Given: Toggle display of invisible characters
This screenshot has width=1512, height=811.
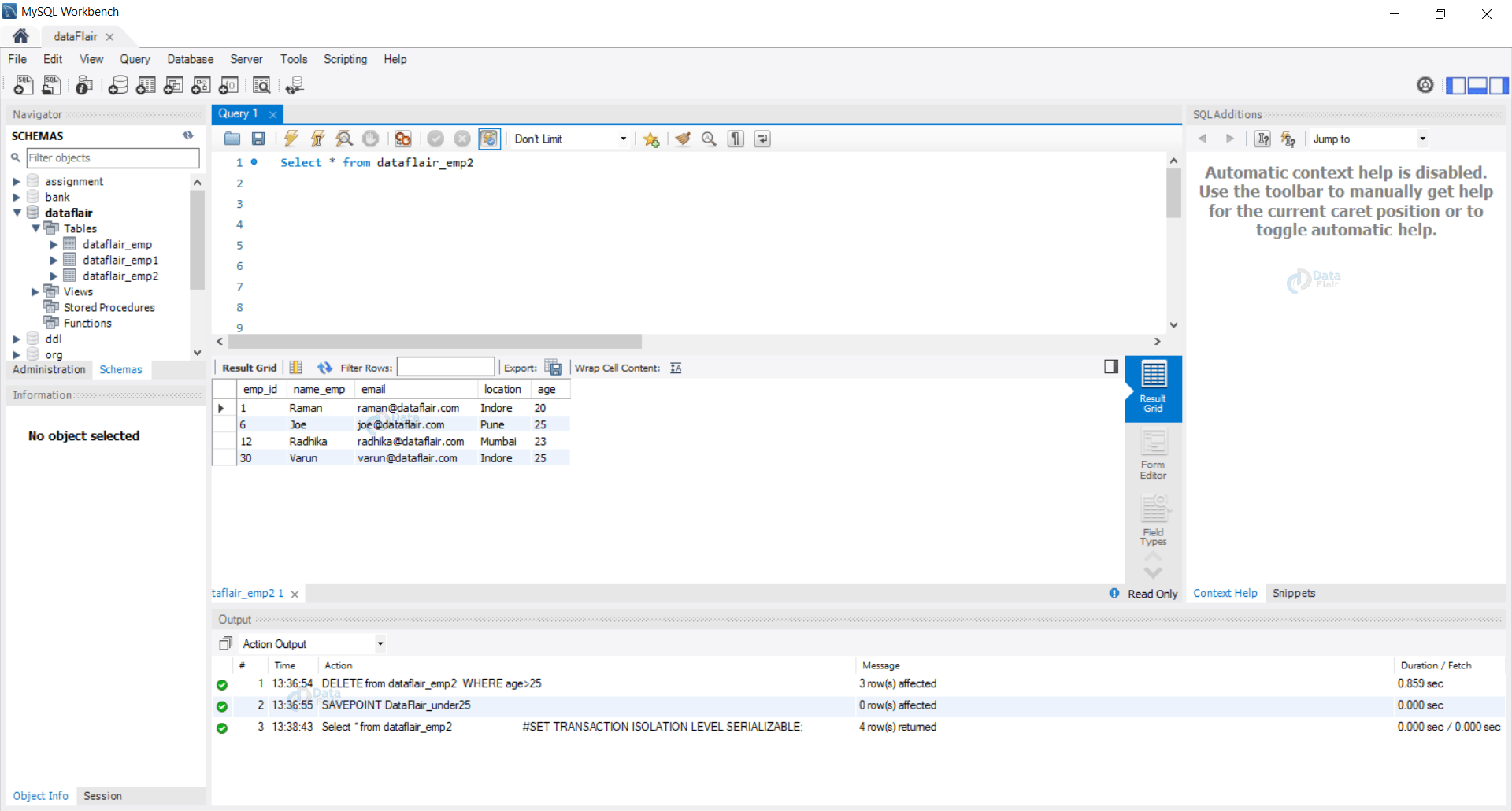Looking at the screenshot, I should pyautogui.click(x=735, y=139).
